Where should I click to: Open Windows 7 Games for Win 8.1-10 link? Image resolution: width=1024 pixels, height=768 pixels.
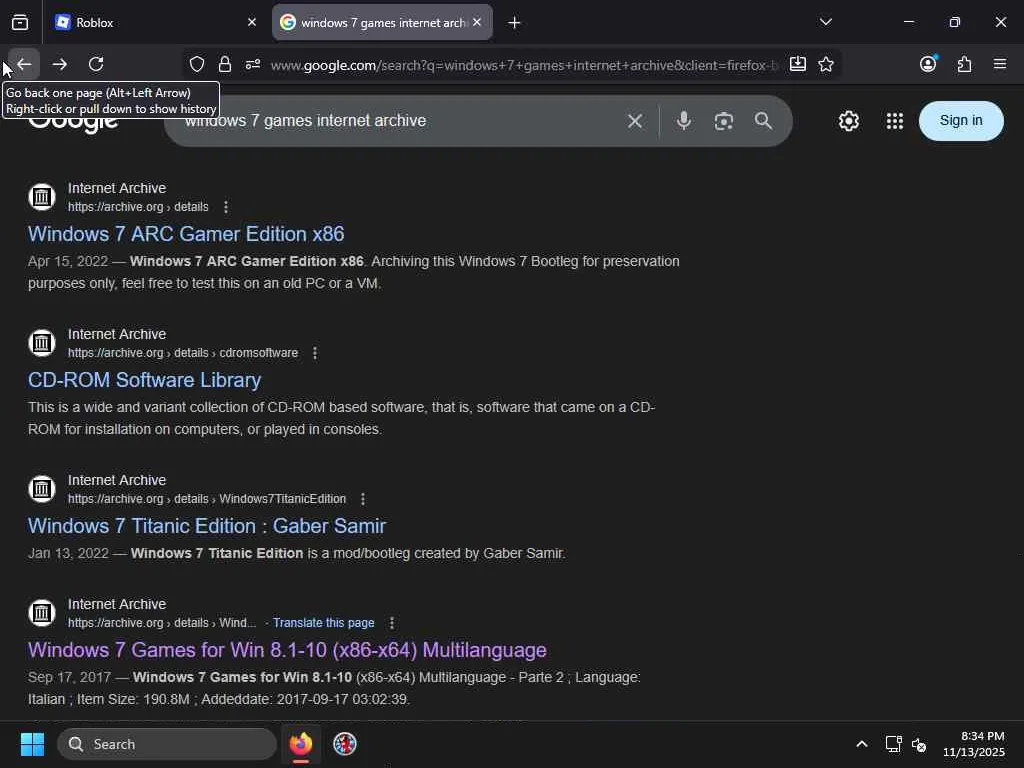click(x=287, y=650)
